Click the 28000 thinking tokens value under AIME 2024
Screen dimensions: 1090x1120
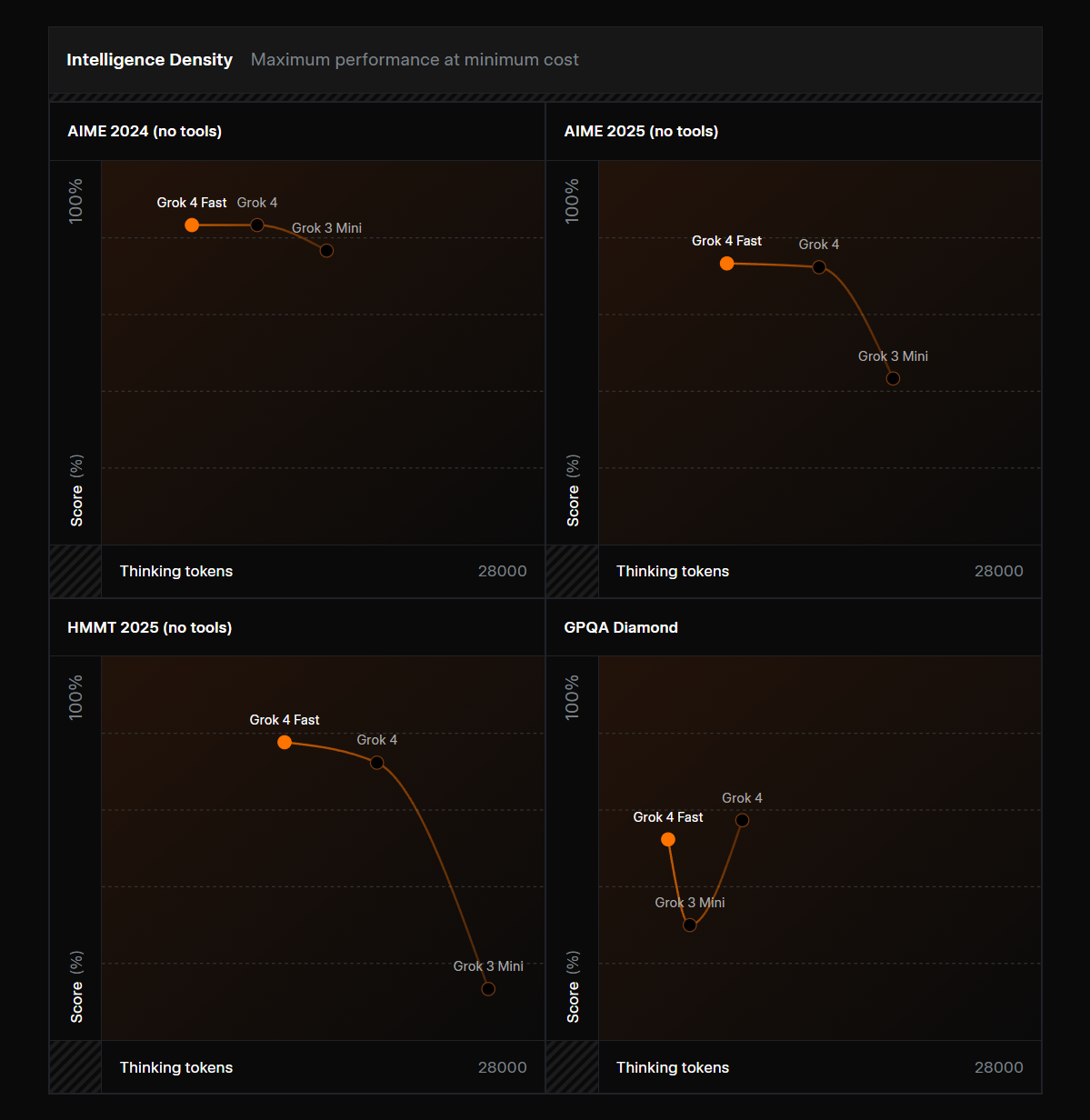(502, 571)
